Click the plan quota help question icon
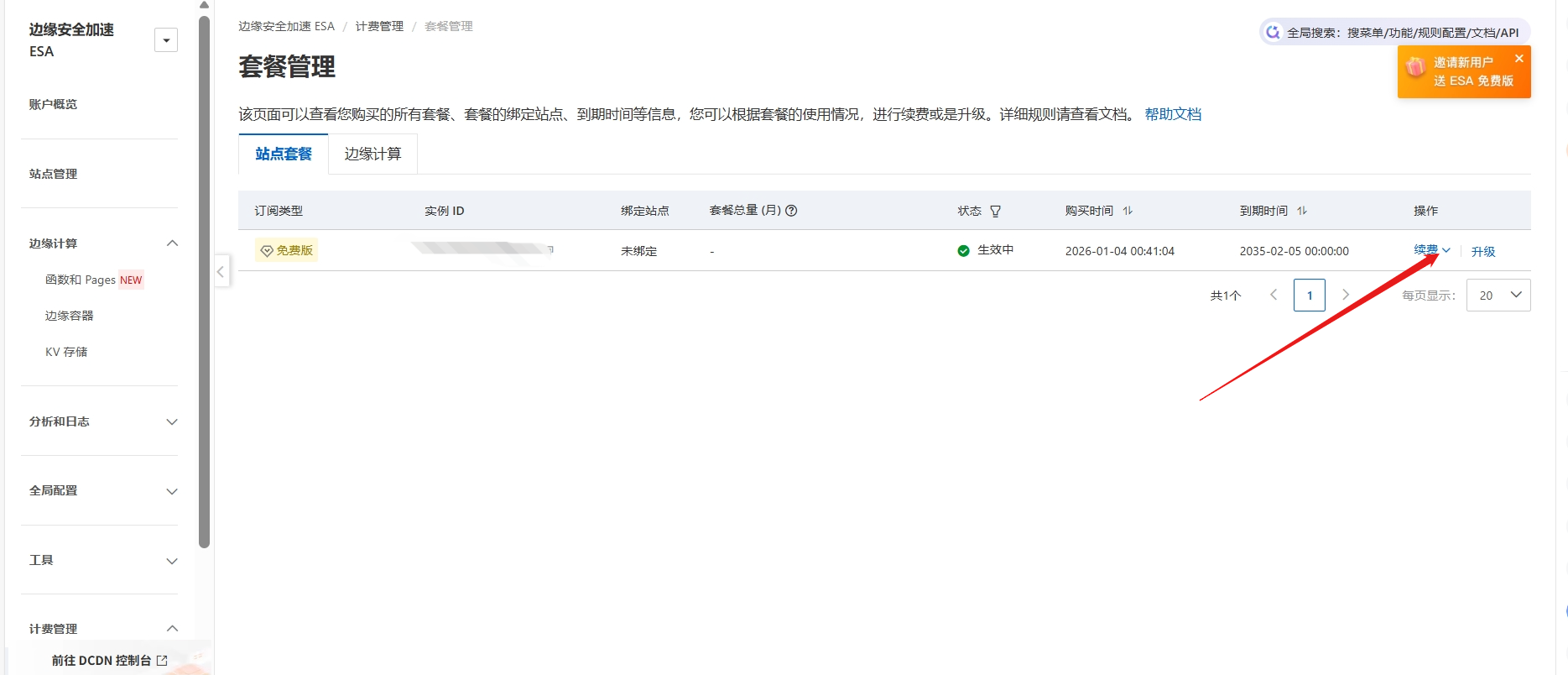This screenshot has height=675, width=1568. point(791,211)
